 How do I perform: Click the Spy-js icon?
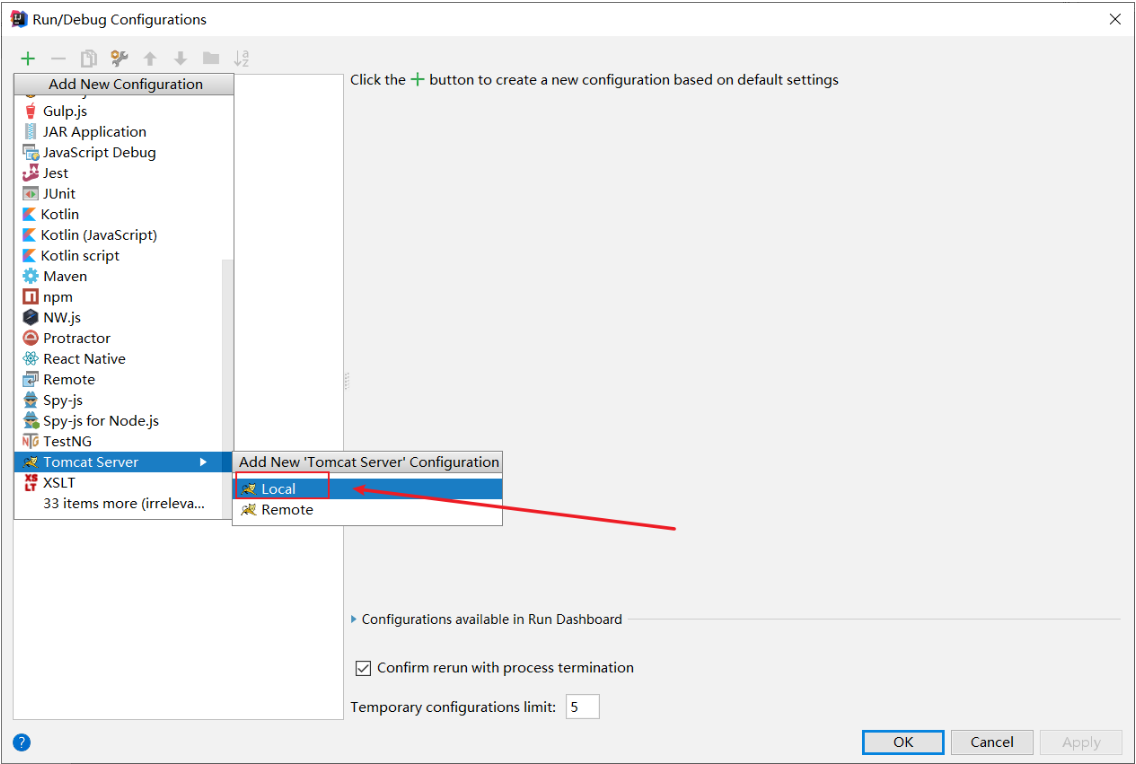click(x=30, y=400)
